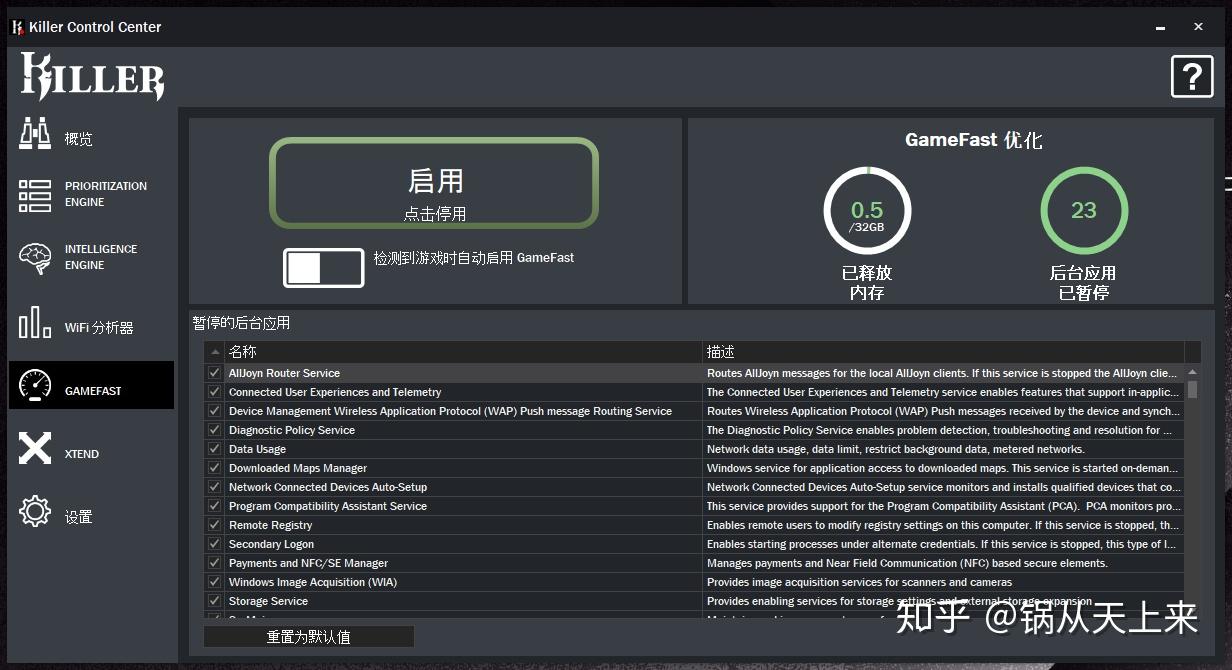This screenshot has height=670, width=1232.
Task: Switch to PRIORITIZATION ENGINE tab label
Action: point(106,194)
